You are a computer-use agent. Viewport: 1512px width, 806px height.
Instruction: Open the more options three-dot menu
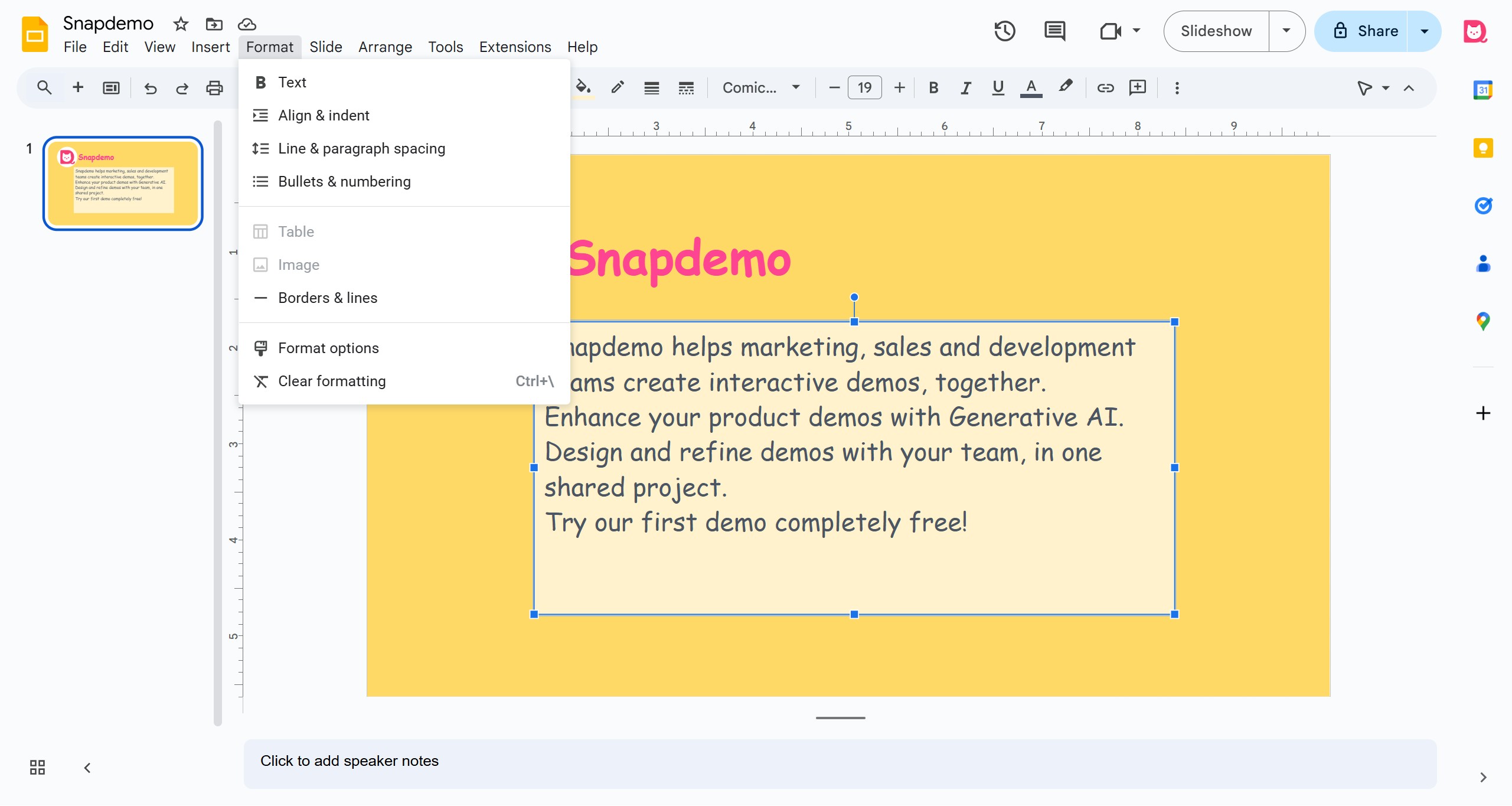pos(1177,88)
